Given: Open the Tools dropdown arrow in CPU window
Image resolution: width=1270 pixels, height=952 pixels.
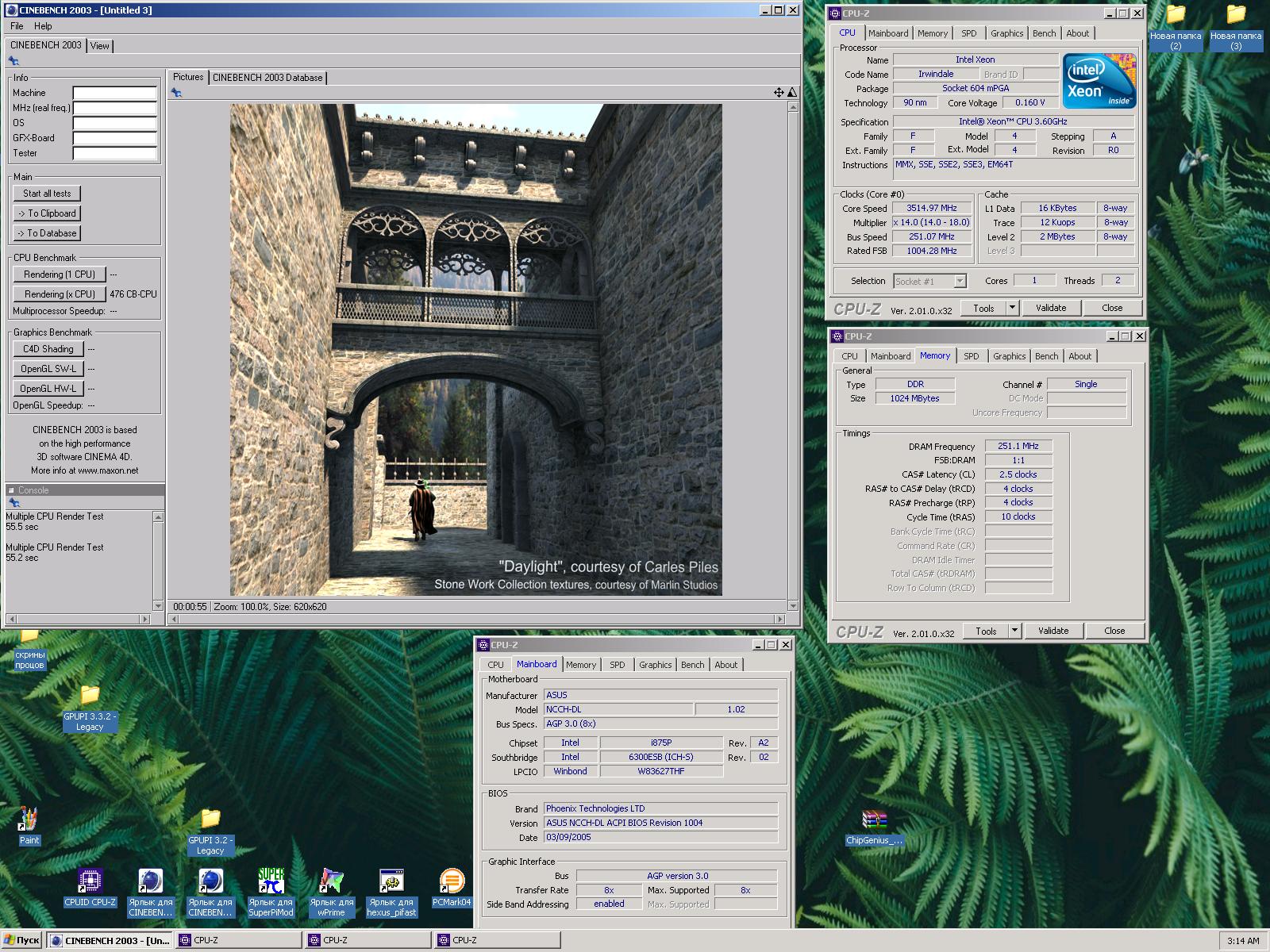Looking at the screenshot, I should (x=1012, y=308).
